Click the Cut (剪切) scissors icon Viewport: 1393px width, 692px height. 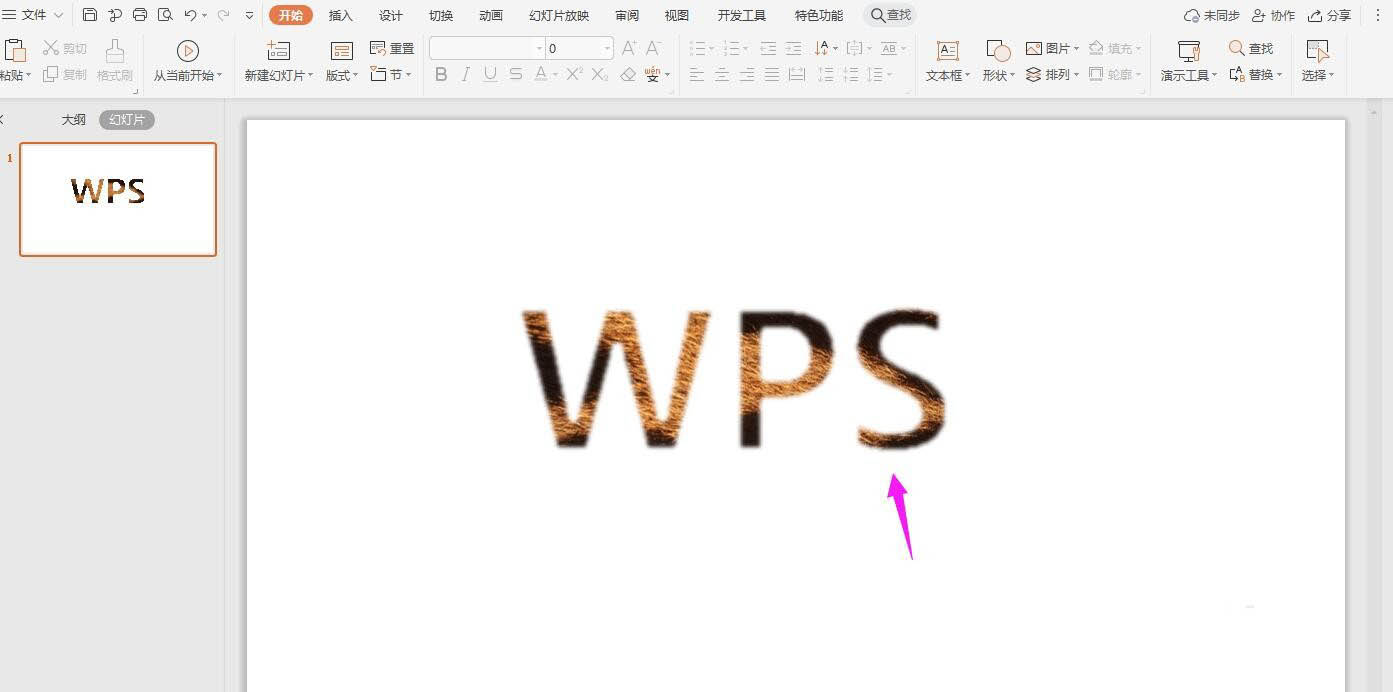pos(51,48)
